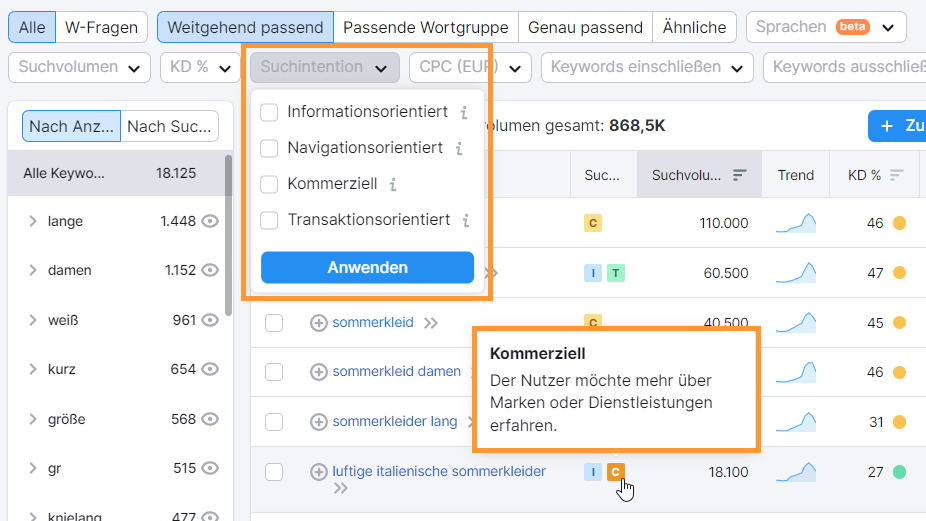Screen dimensions: 926x521
Task: Click the Anwenden button
Action: tap(367, 268)
